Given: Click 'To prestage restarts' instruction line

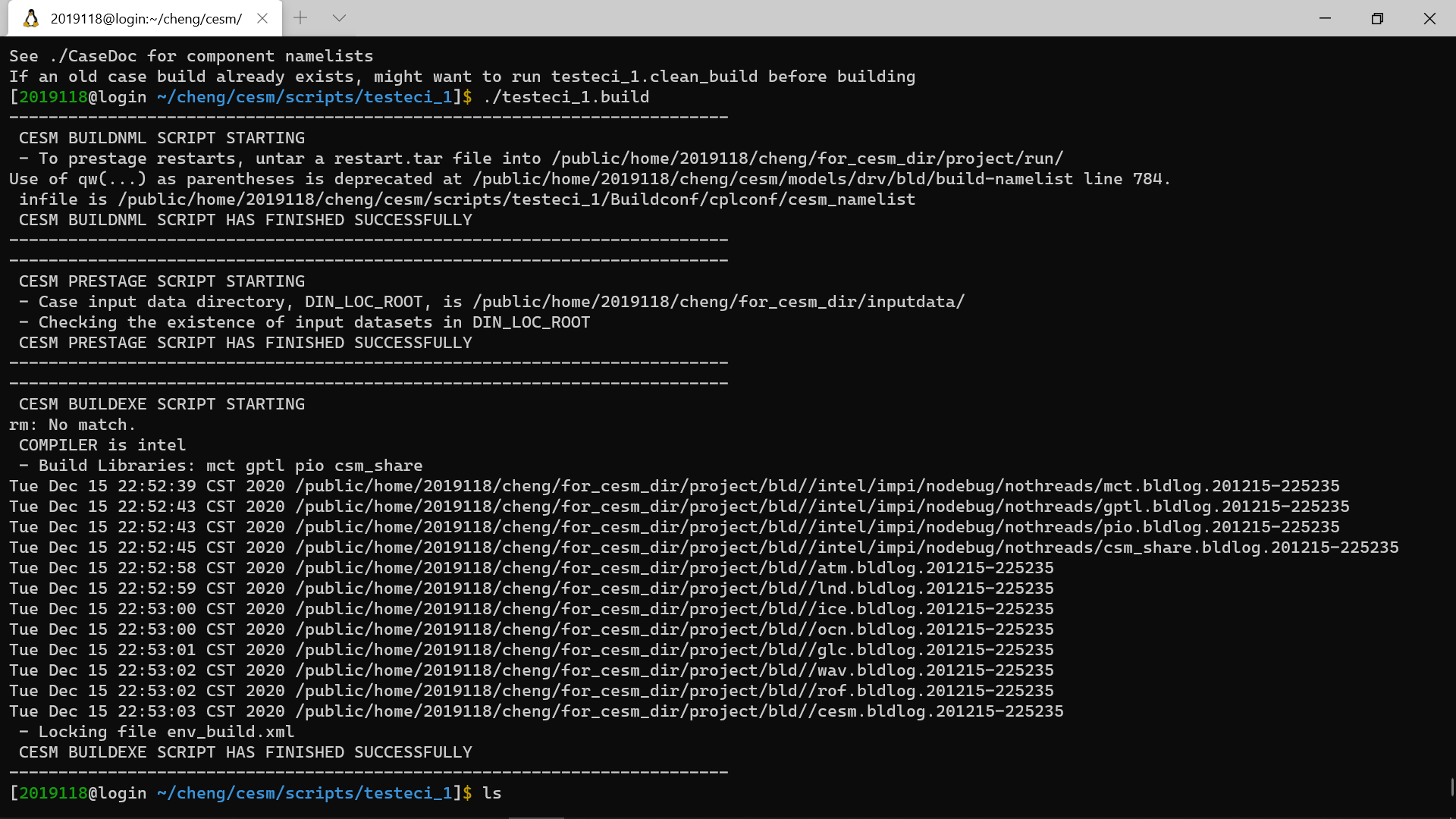Looking at the screenshot, I should 541,158.
